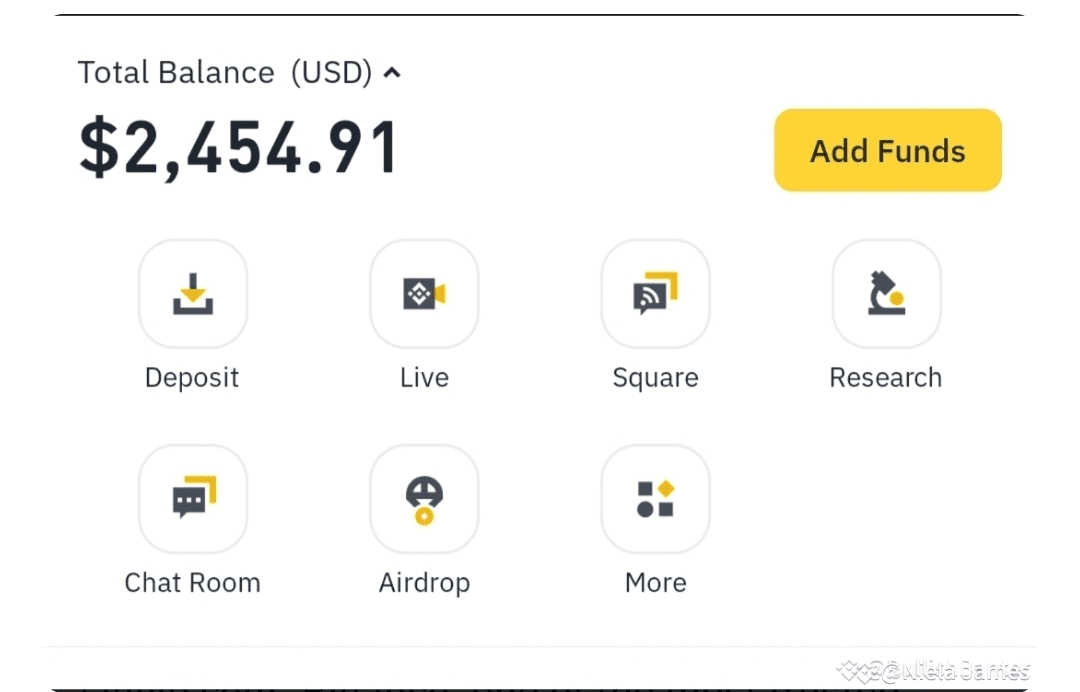The height and width of the screenshot is (692, 1080).
Task: Click the Total Balance (USD) label
Action: [x=224, y=72]
